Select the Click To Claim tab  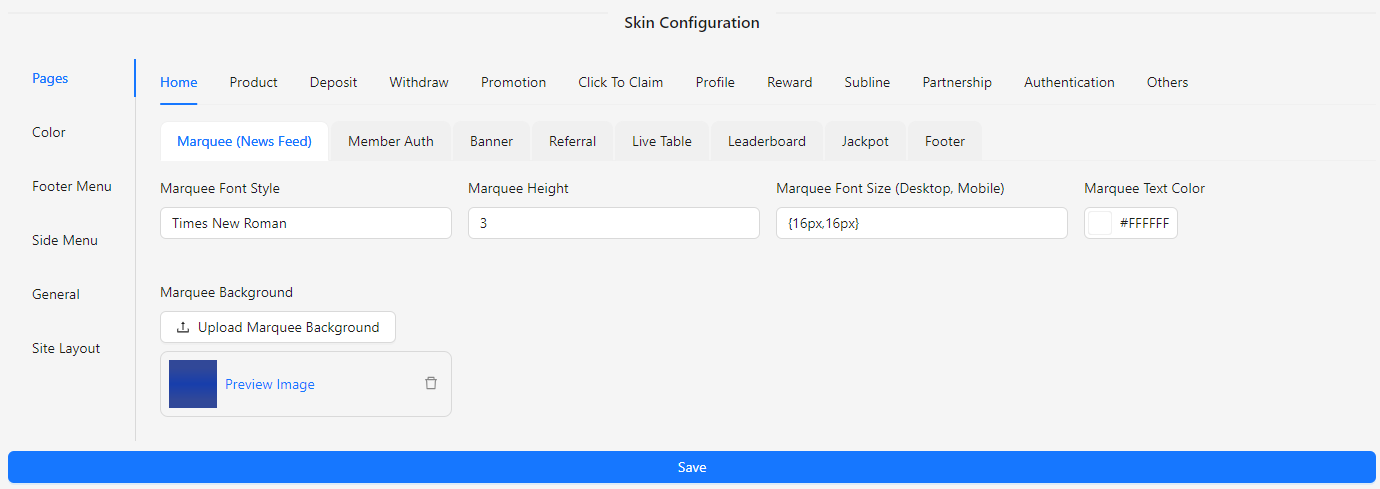(x=620, y=82)
